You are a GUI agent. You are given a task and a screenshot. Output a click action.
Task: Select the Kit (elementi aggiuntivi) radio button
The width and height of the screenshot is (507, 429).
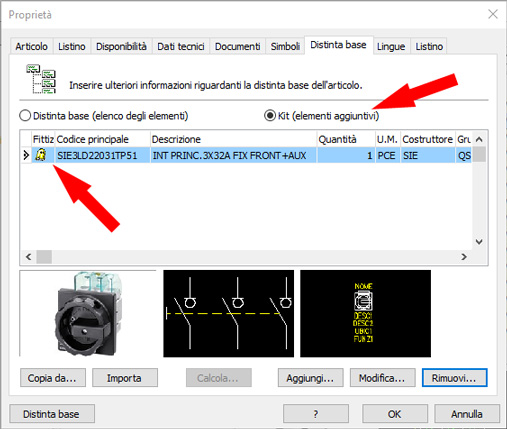(x=270, y=116)
